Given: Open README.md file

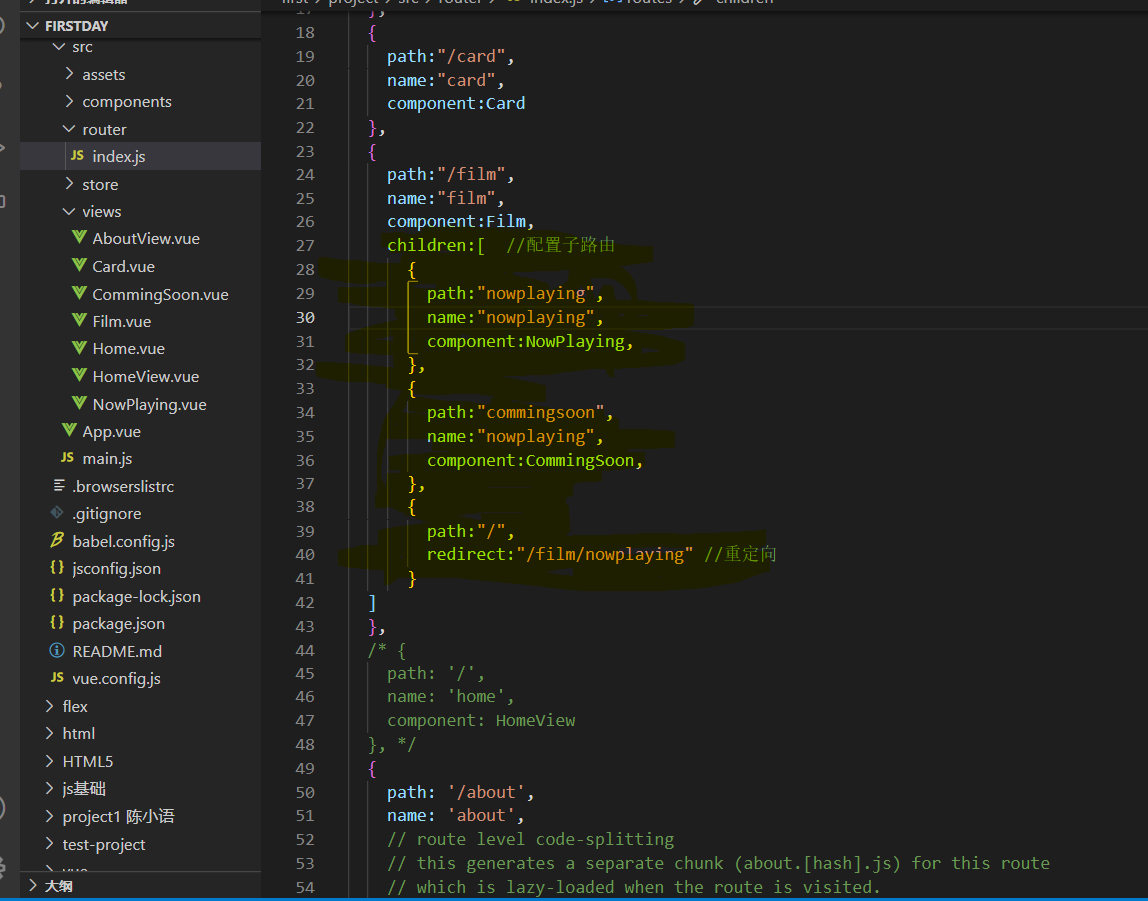Looking at the screenshot, I should coord(117,651).
